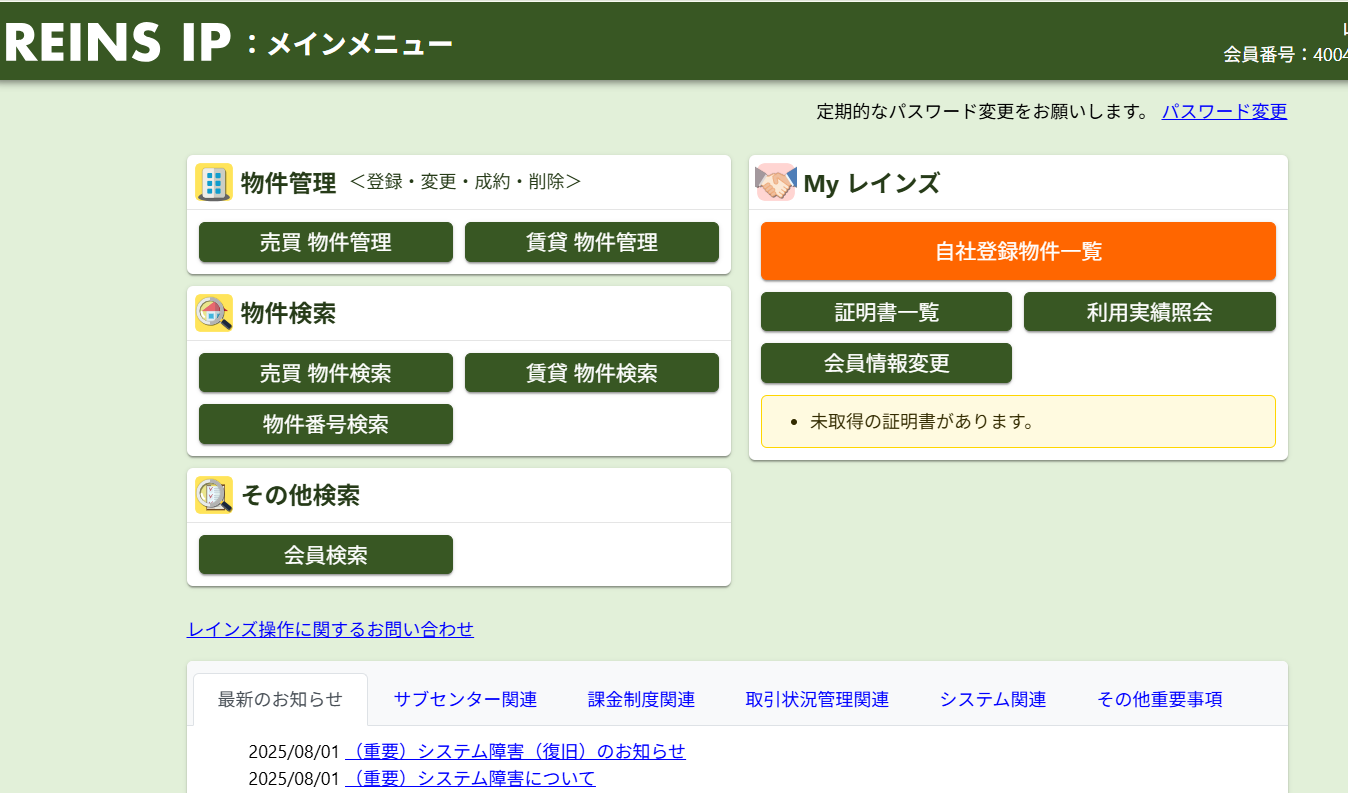Screen dimensions: 1348x793
Task: Open 利用実績照会
Action: pos(1149,312)
